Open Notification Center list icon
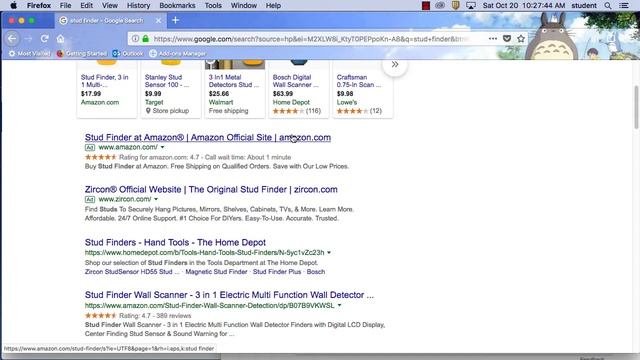This screenshot has width=640, height=360. (624, 6)
